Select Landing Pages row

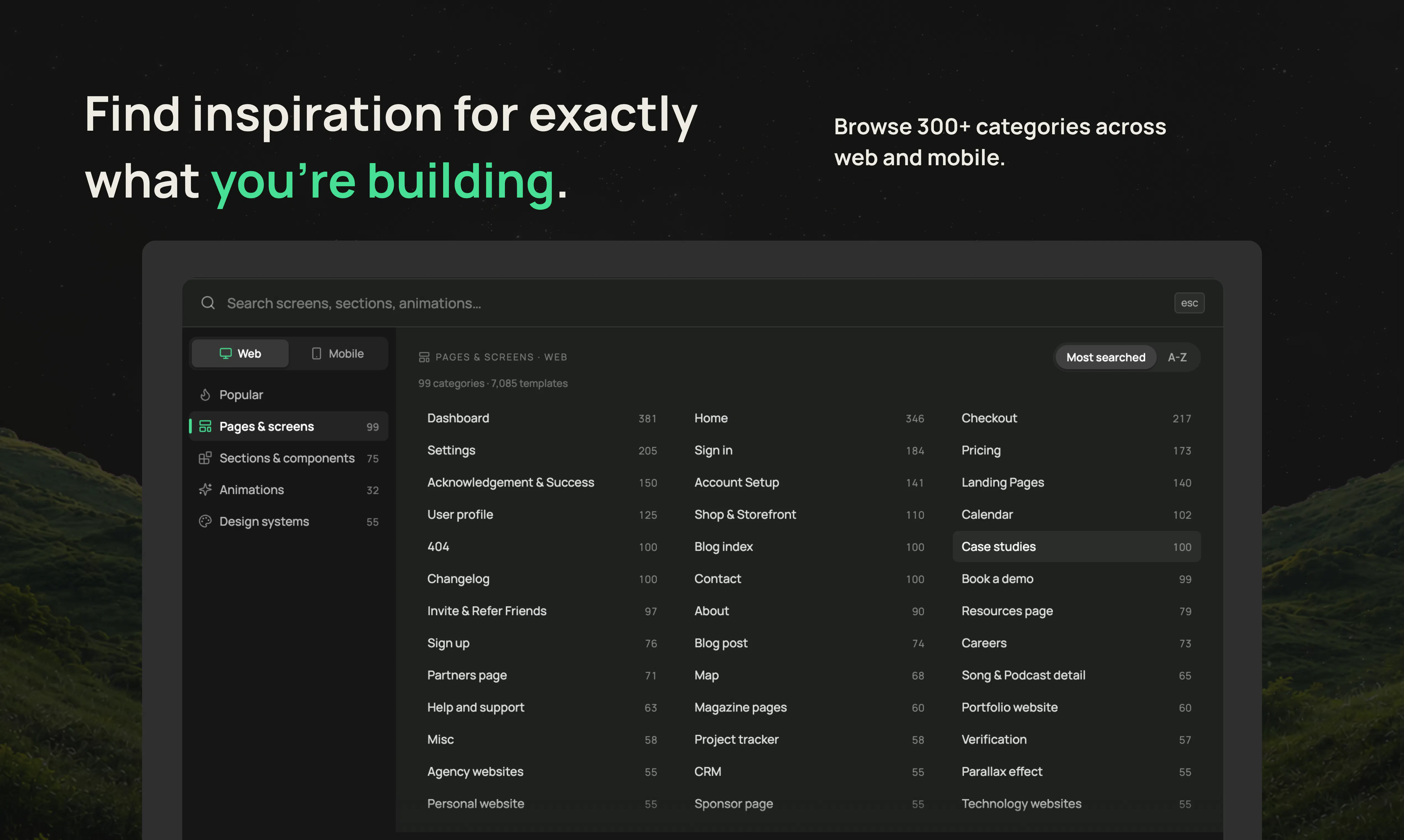point(1076,482)
